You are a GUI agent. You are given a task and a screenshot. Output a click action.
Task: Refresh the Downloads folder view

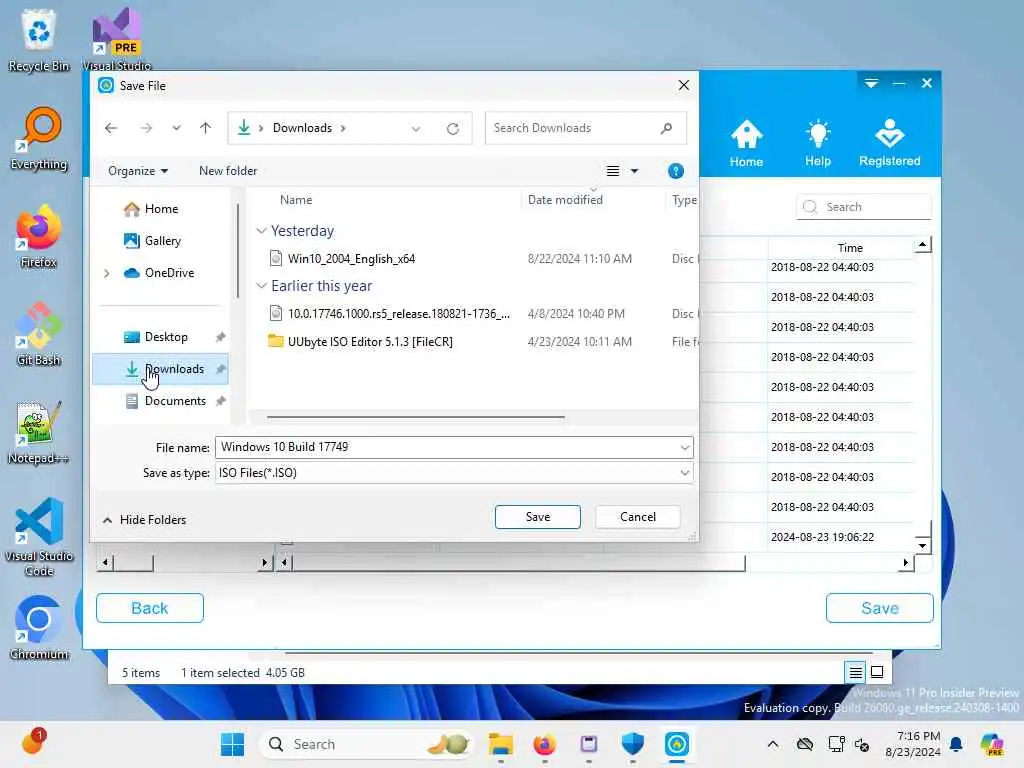453,129
